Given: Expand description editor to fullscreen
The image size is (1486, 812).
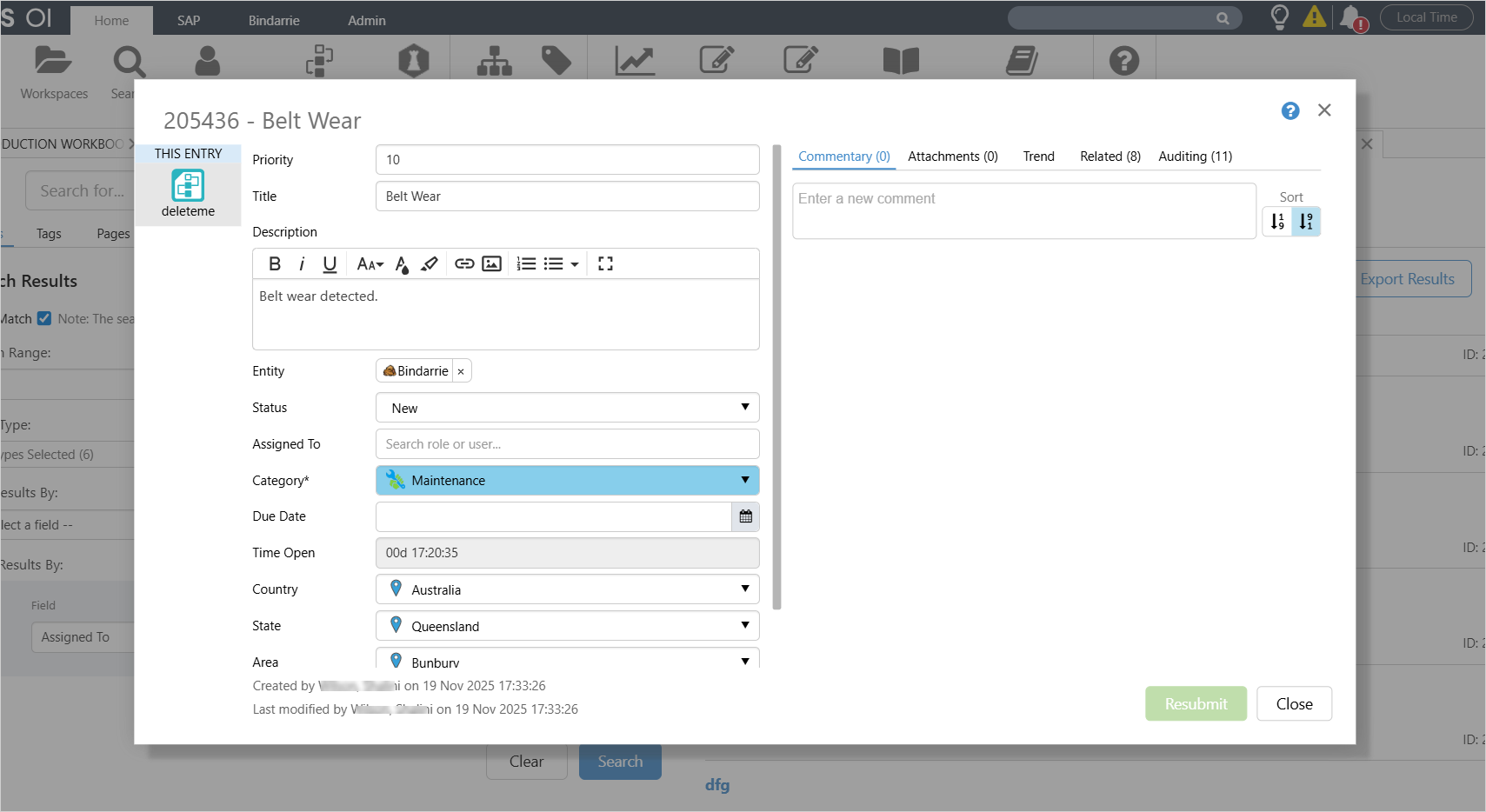Looking at the screenshot, I should [606, 264].
